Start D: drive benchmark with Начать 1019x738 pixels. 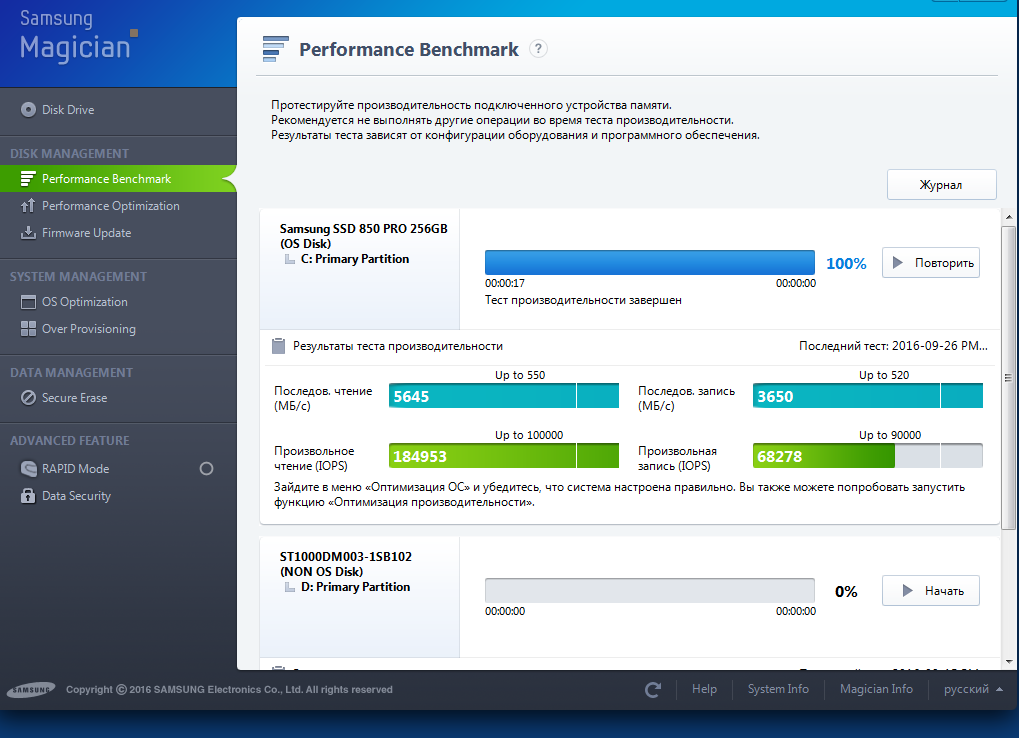click(931, 591)
